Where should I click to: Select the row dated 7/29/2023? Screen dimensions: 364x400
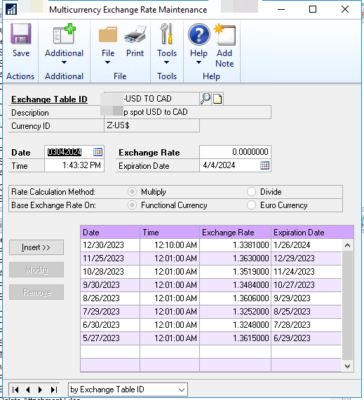pyautogui.click(x=211, y=312)
